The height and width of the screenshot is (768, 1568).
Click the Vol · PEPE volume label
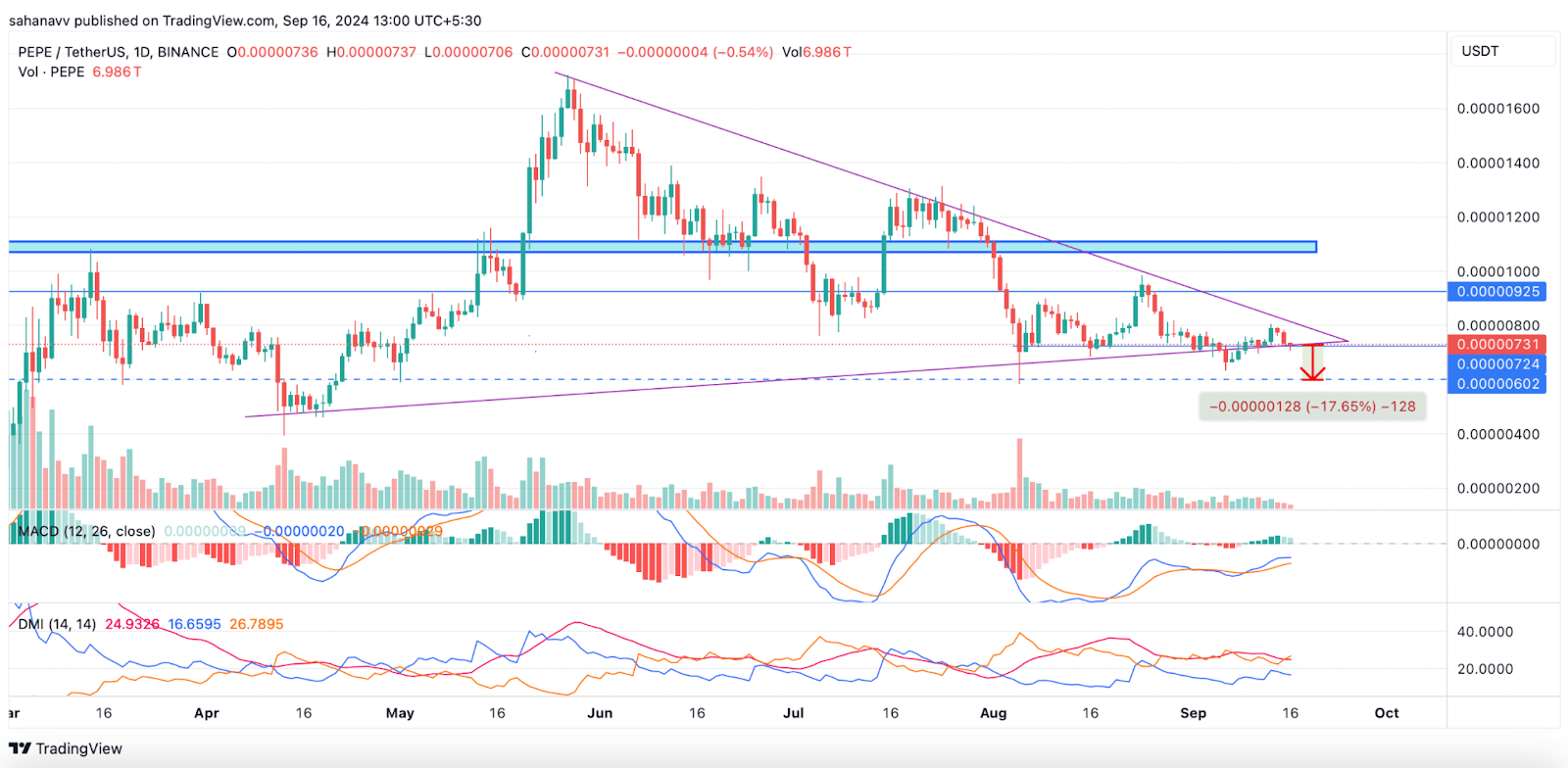51,72
